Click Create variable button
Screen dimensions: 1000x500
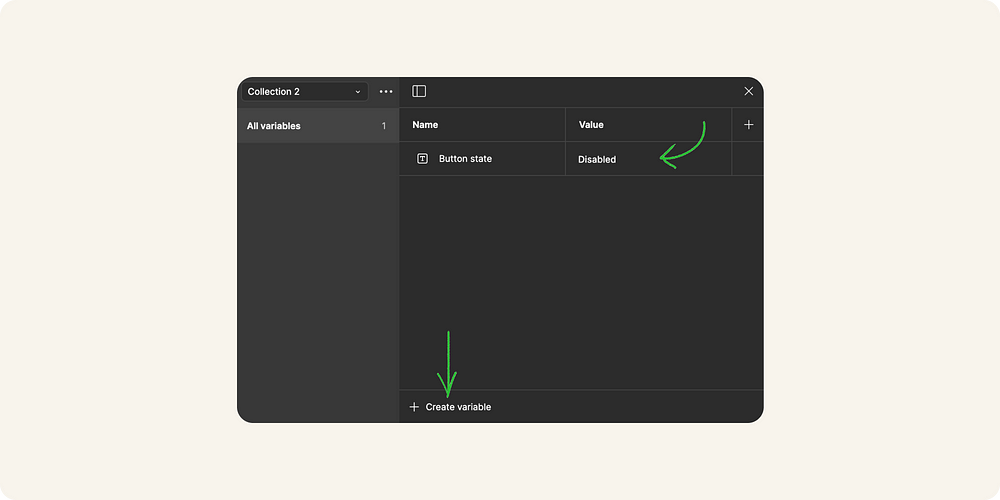click(450, 407)
